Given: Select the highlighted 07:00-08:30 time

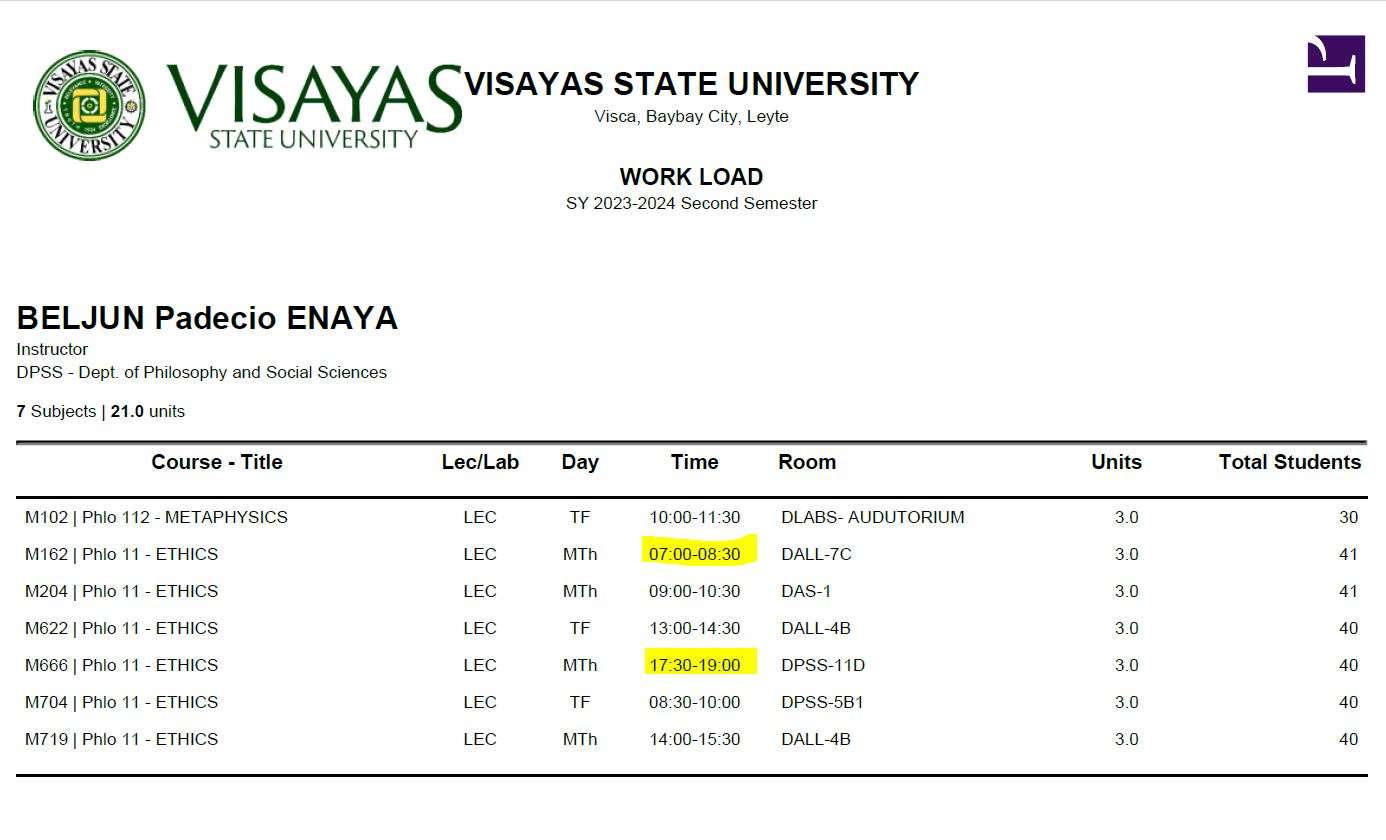Looking at the screenshot, I should click(695, 554).
